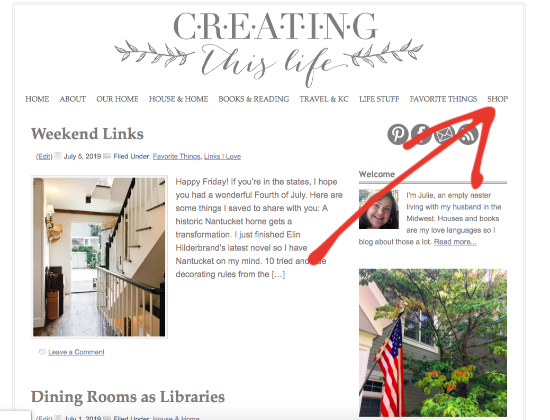Open HOUSE & HOME menu
Image resolution: width=550 pixels, height=420 pixels.
coord(179,99)
